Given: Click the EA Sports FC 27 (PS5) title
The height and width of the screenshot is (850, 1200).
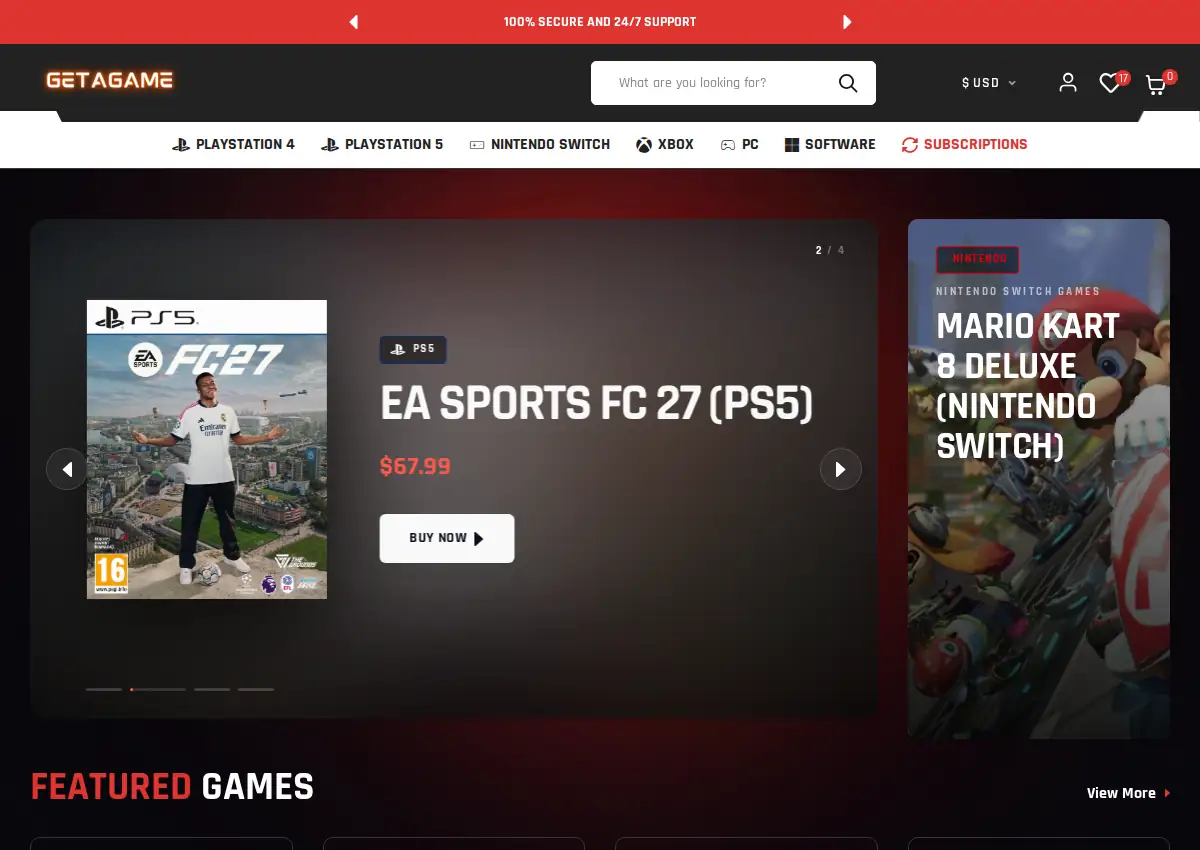Looking at the screenshot, I should (x=596, y=404).
